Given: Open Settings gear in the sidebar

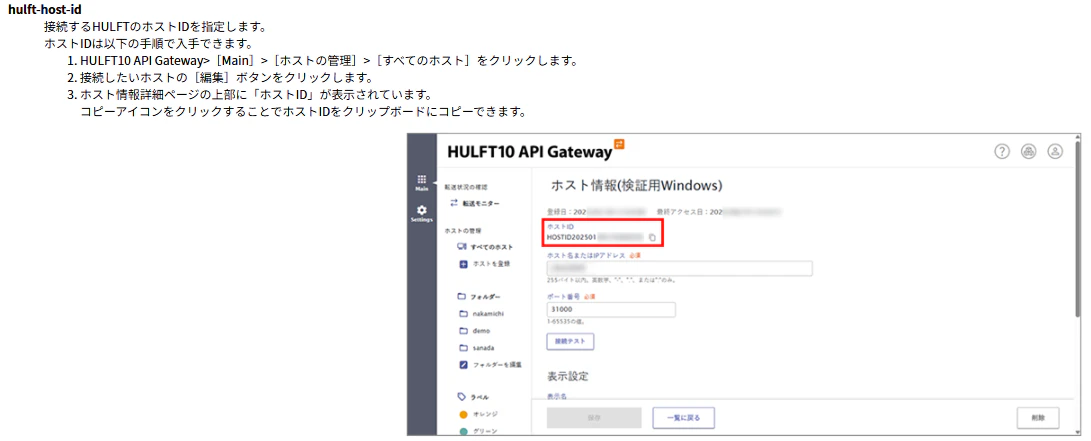Looking at the screenshot, I should pyautogui.click(x=422, y=212).
